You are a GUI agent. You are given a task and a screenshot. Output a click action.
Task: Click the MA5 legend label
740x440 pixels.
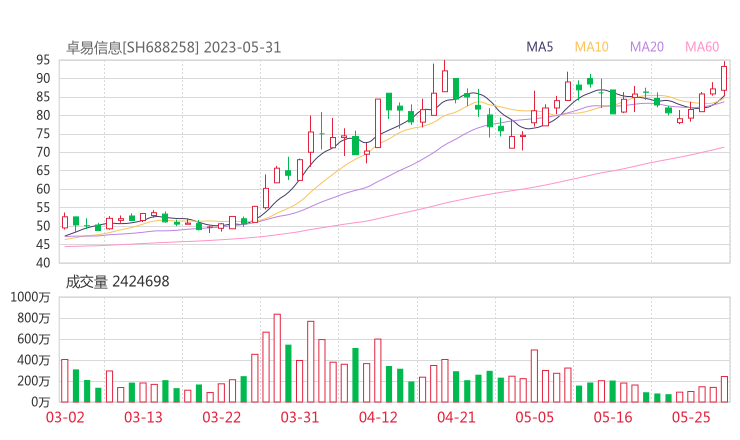click(x=540, y=47)
